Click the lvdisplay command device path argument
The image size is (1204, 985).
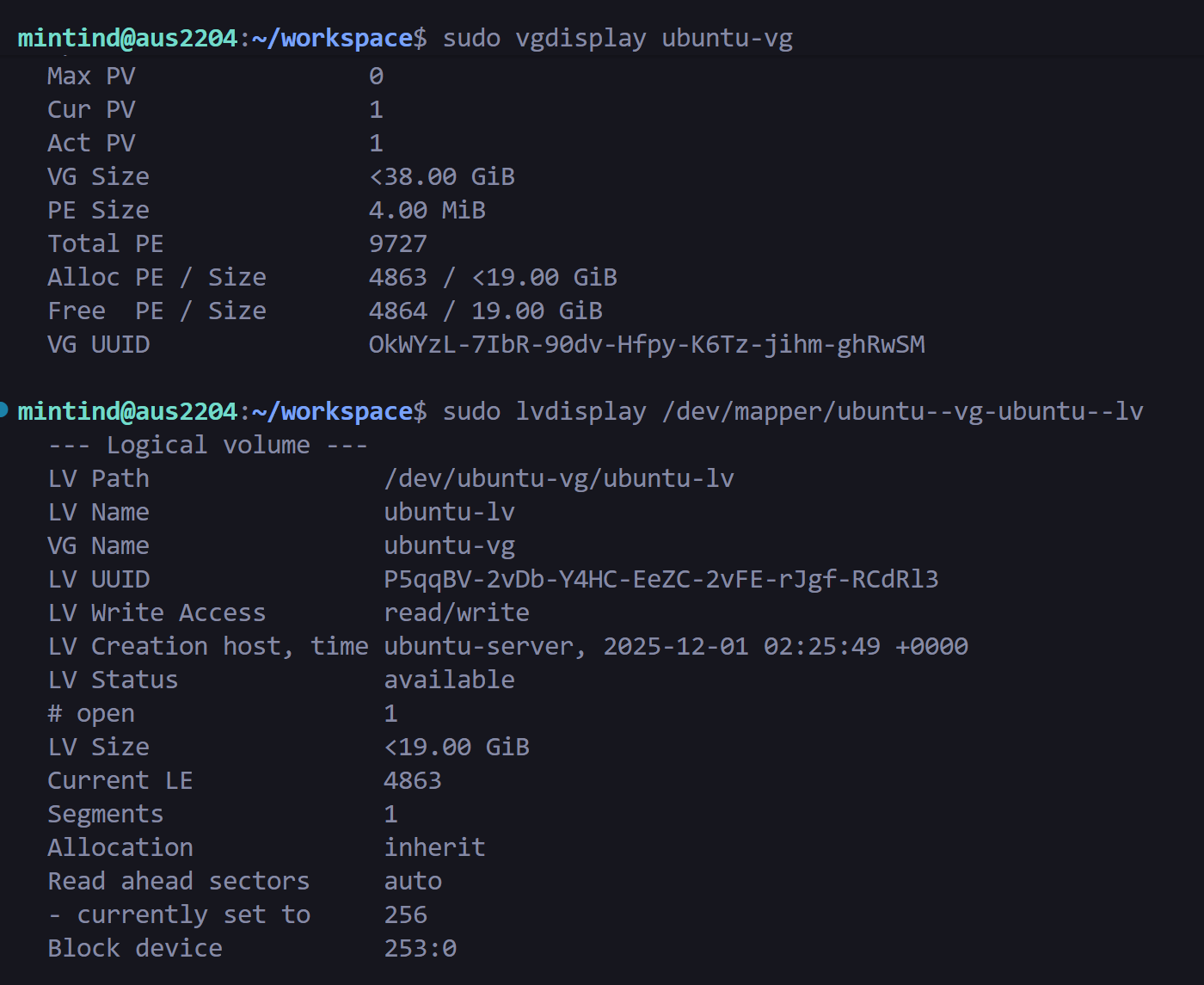pos(902,411)
